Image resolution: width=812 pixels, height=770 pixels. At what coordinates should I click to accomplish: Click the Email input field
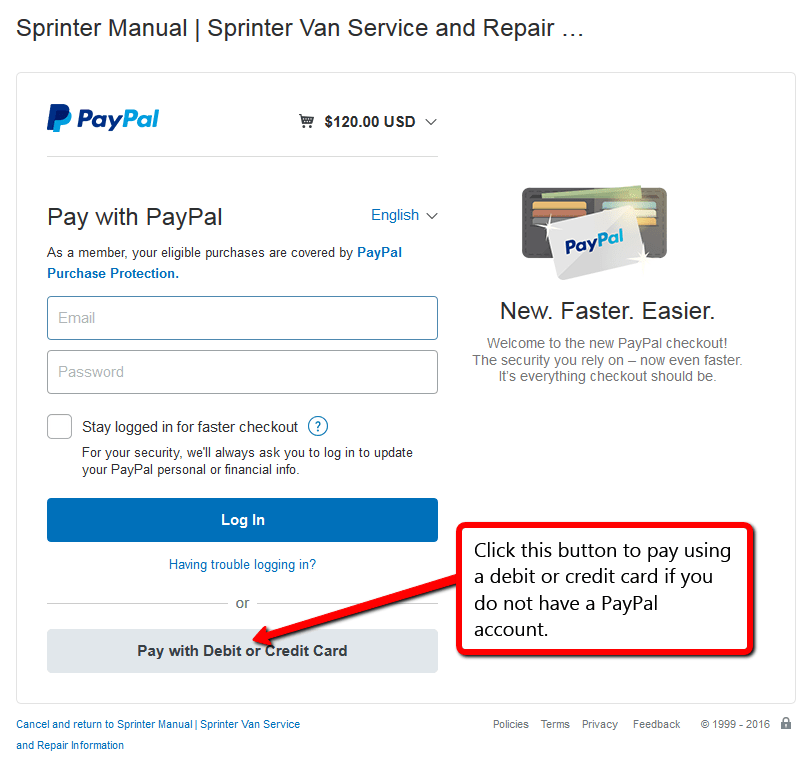[242, 318]
